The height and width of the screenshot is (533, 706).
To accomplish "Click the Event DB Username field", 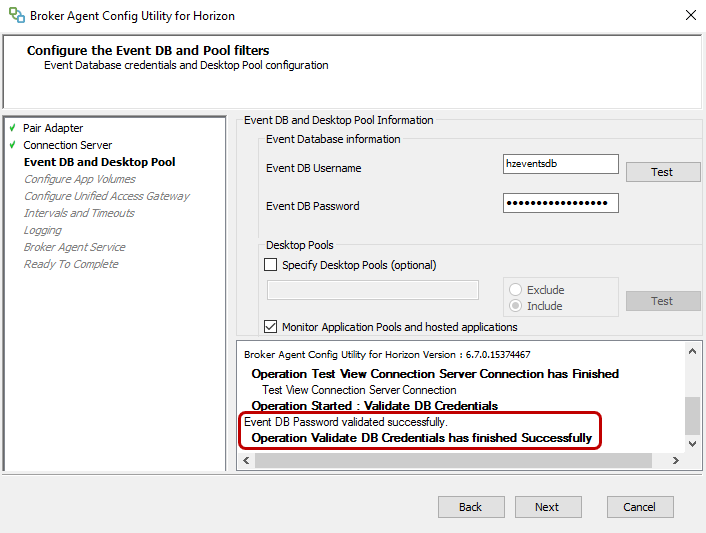I will click(560, 165).
